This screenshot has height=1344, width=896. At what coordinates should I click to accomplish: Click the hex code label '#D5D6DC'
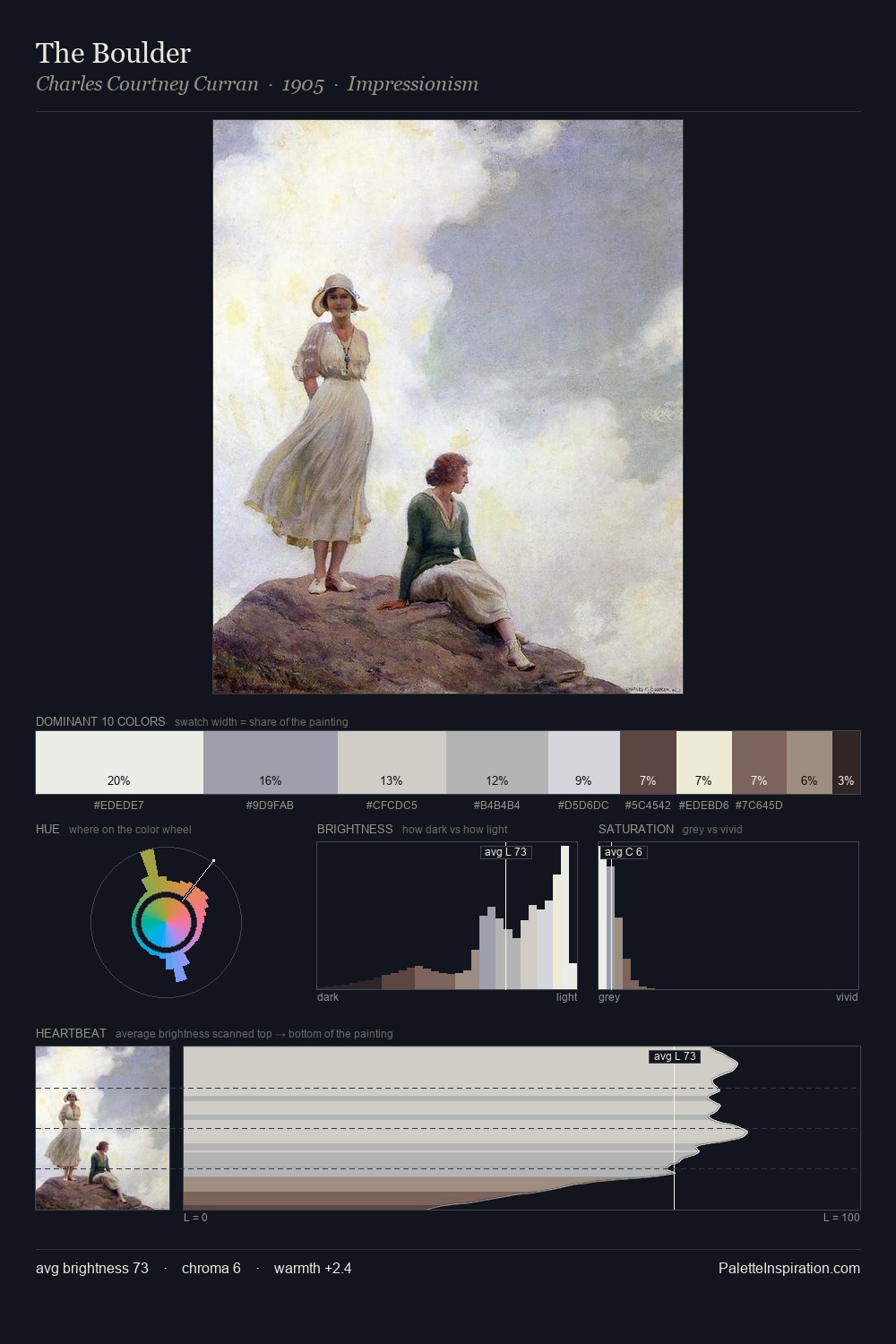tap(583, 806)
